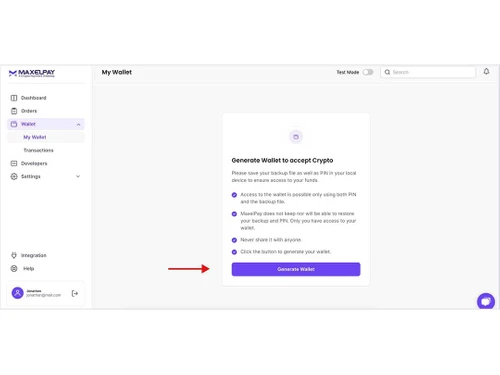500x375 pixels.
Task: Click the Integration plug icon
Action: tap(14, 255)
